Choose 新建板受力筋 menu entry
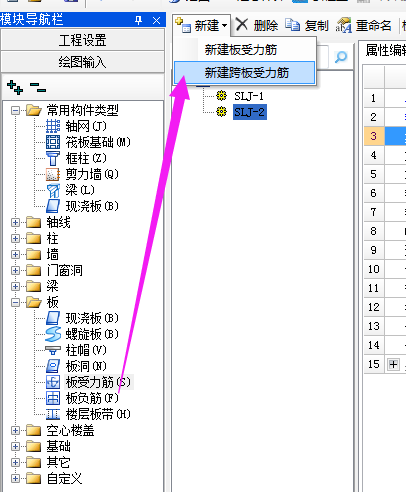The image size is (406, 492). (x=241, y=50)
